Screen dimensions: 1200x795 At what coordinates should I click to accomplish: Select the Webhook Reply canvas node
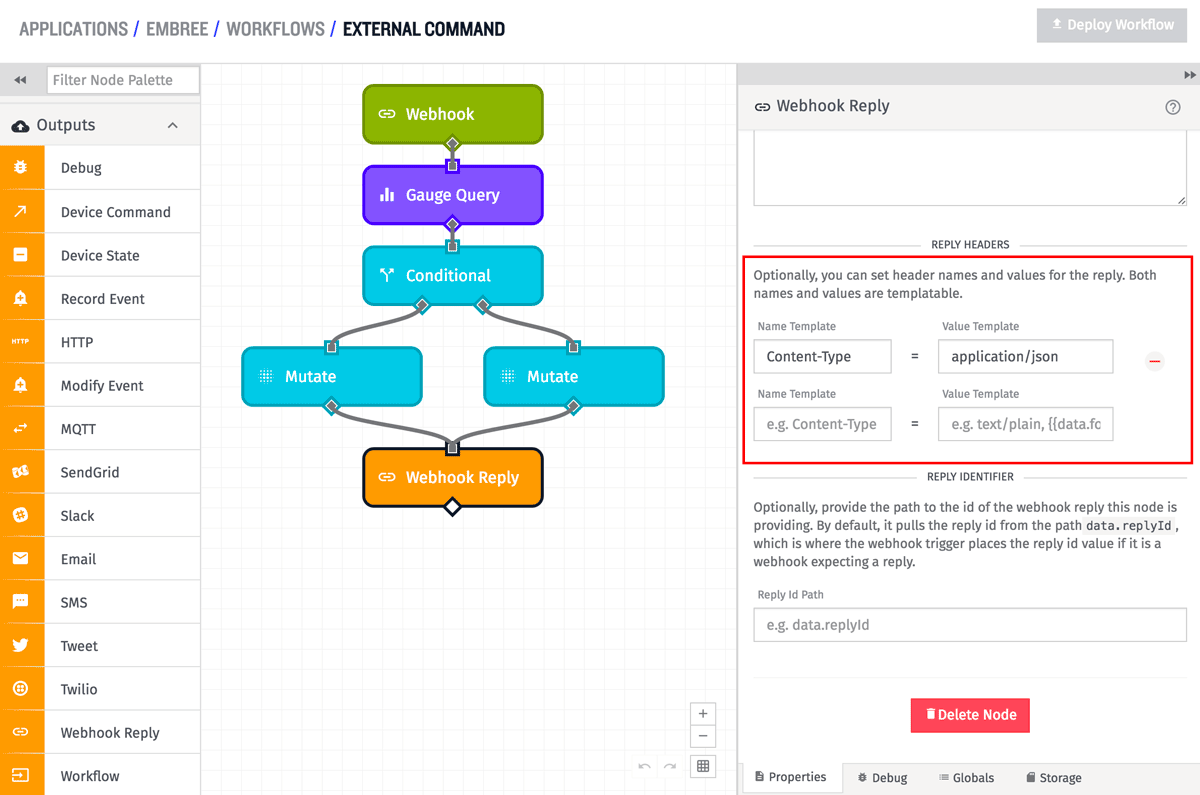[x=452, y=477]
